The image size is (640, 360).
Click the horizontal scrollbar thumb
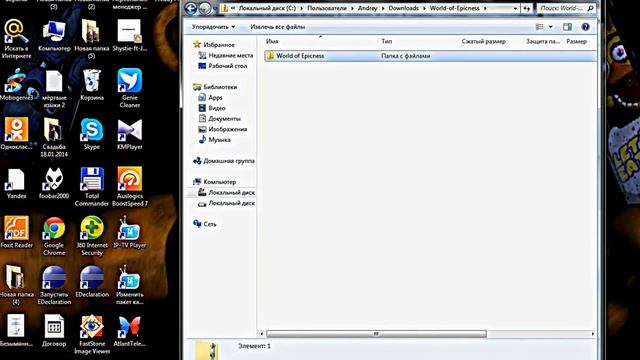click(376, 334)
